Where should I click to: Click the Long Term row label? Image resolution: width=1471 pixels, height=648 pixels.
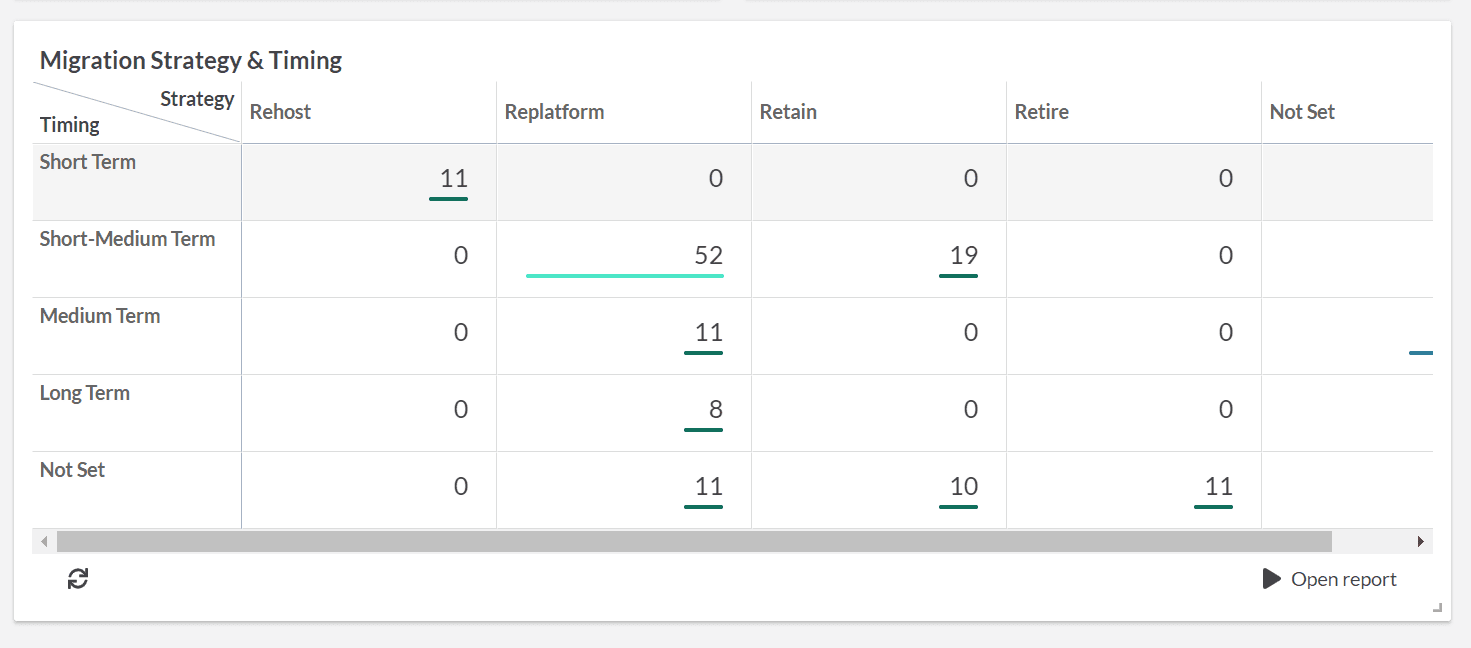(85, 393)
